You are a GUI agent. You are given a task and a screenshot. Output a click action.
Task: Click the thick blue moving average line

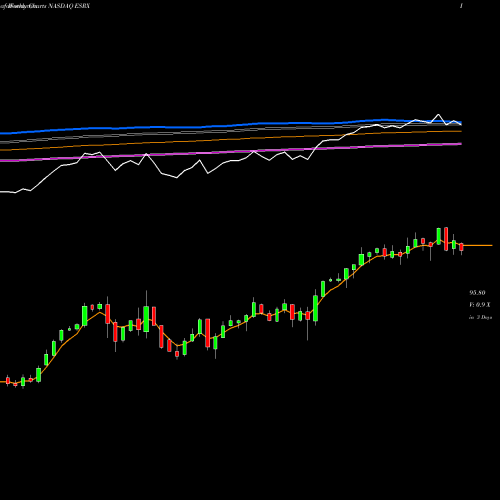coord(231,126)
